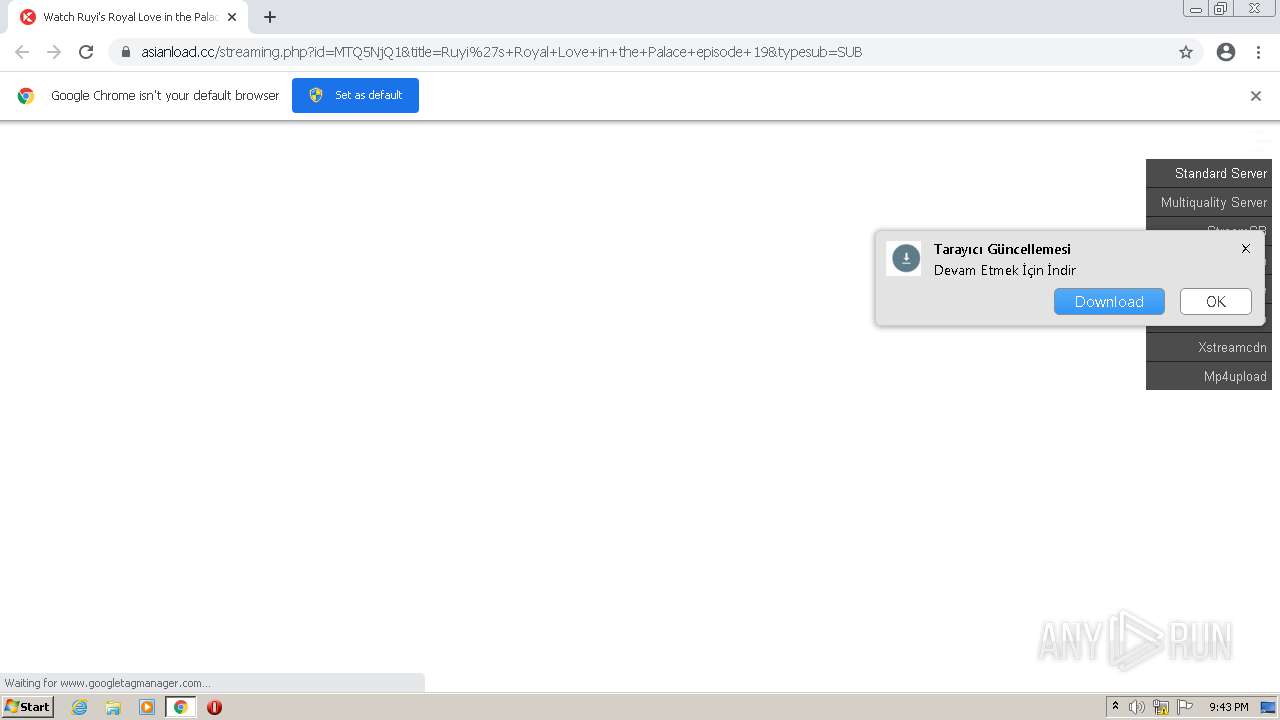
Task: Dismiss the default browser infobar
Action: pos(1256,96)
